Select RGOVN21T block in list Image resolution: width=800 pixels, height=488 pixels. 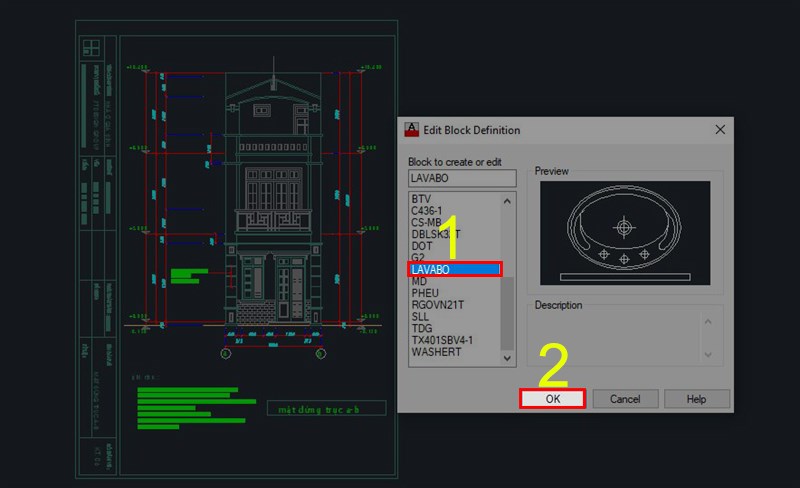438,304
